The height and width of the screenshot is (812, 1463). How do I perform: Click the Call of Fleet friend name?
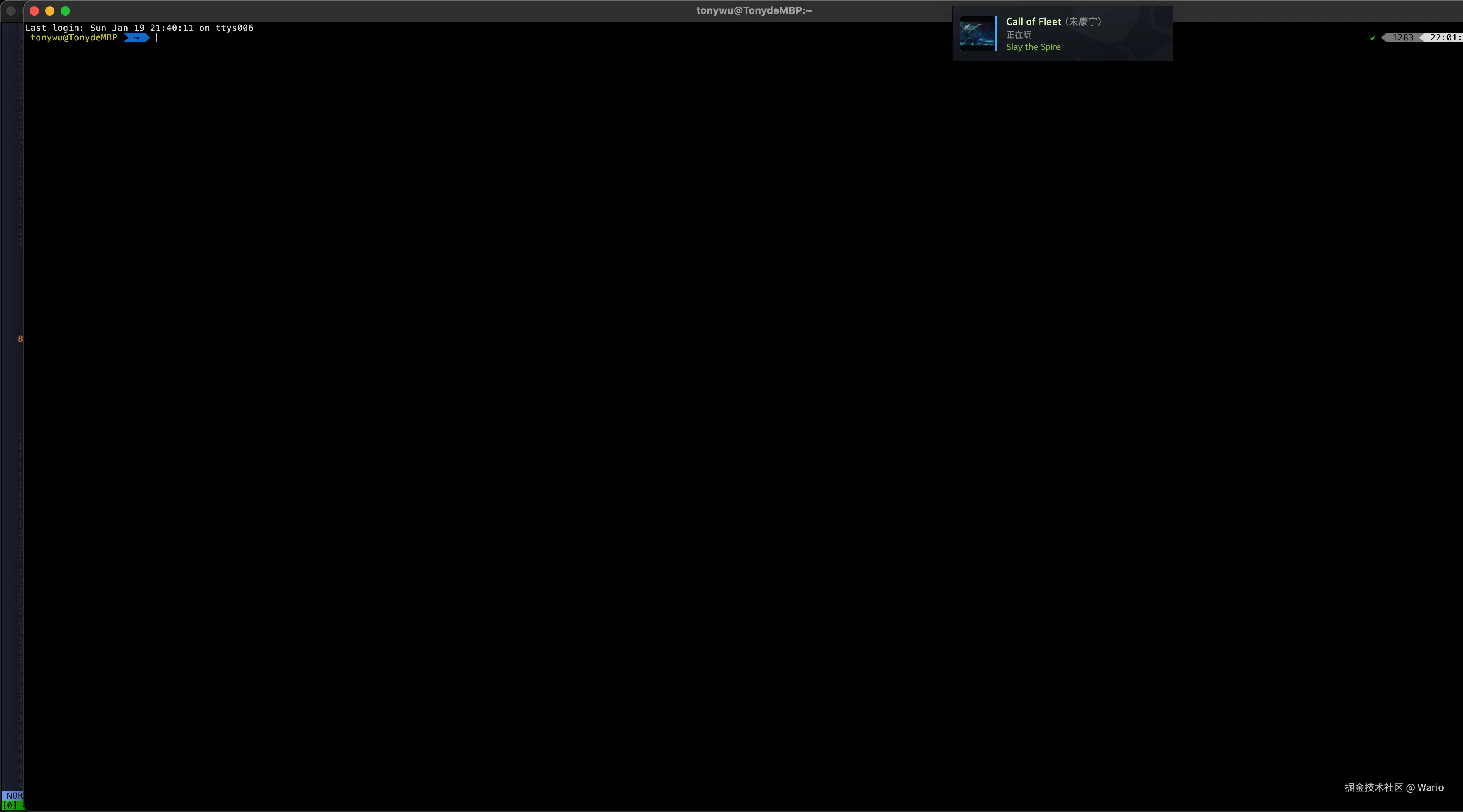1033,21
